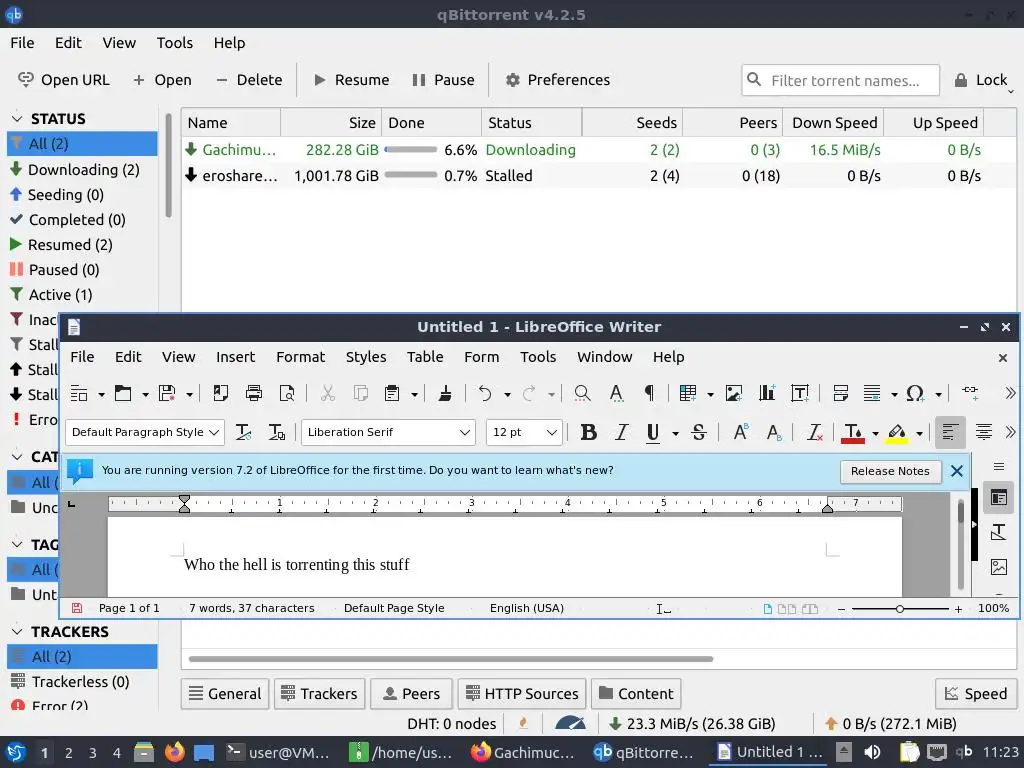Toggle Print Preview in Writer toolbar

click(287, 393)
